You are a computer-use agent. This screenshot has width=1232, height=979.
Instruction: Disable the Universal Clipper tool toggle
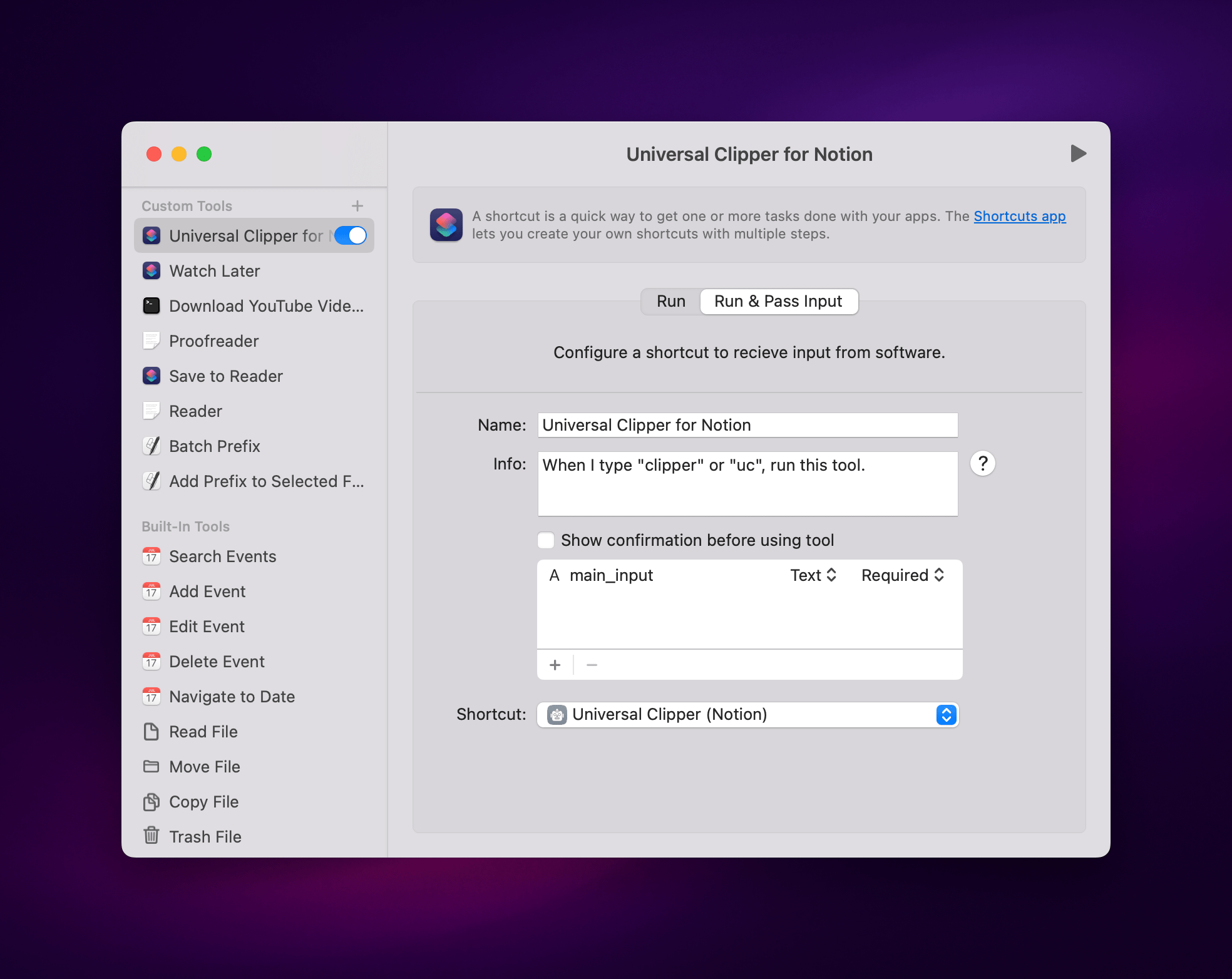(x=351, y=236)
